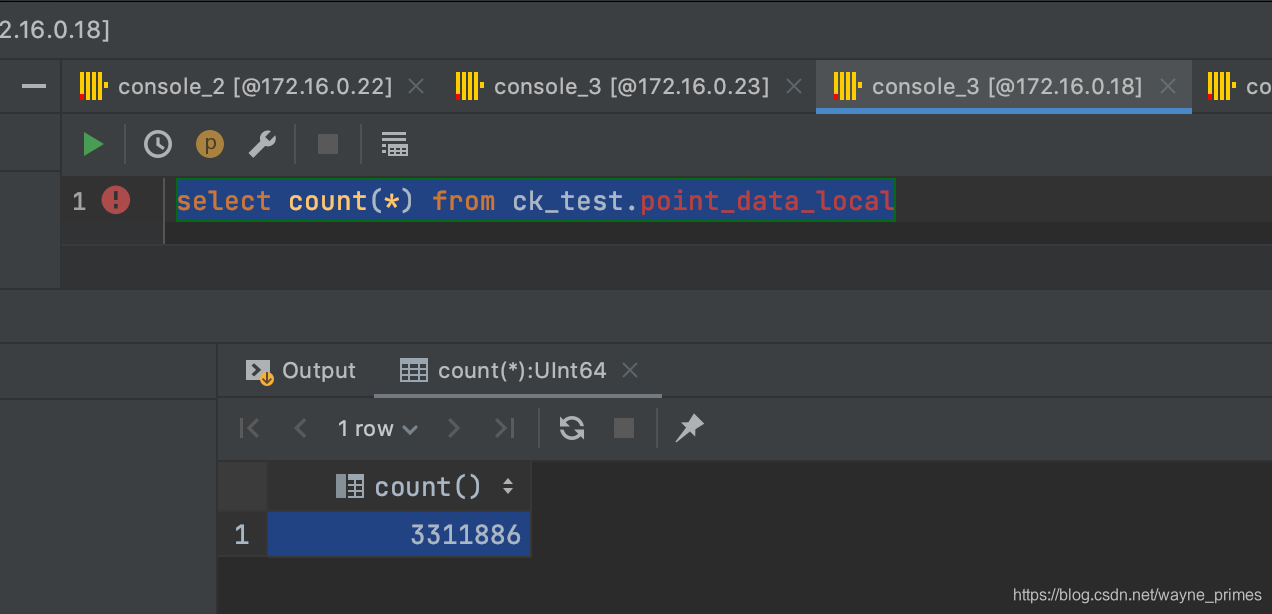1272x614 pixels.
Task: Close the console_3 [@172.16.0.23] tab
Action: pos(794,87)
